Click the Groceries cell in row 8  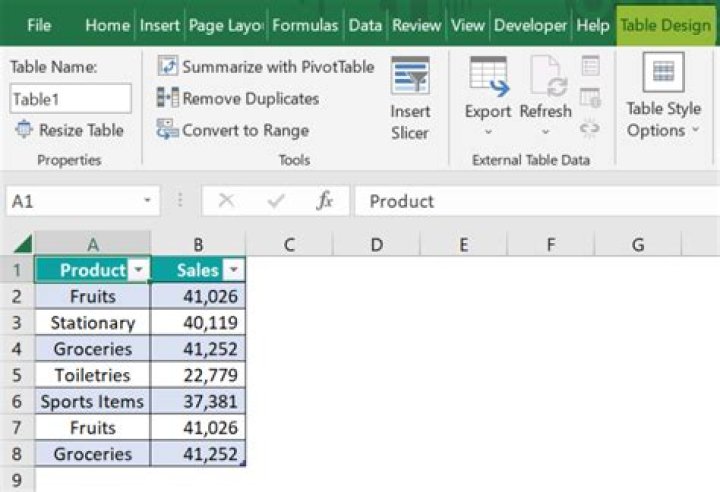[x=93, y=454]
